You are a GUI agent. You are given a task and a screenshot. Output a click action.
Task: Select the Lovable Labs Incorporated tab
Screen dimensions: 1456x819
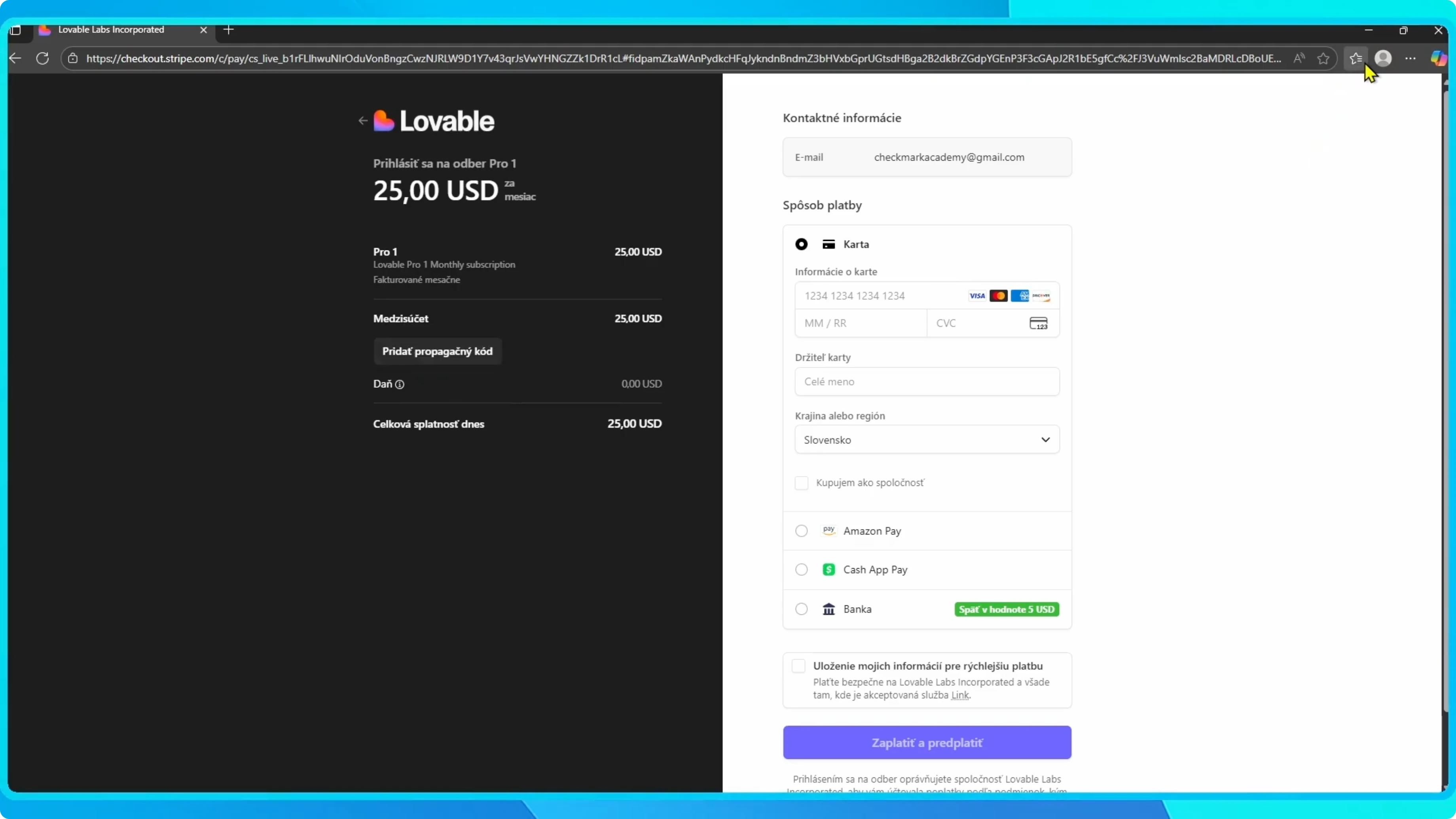[125, 30]
